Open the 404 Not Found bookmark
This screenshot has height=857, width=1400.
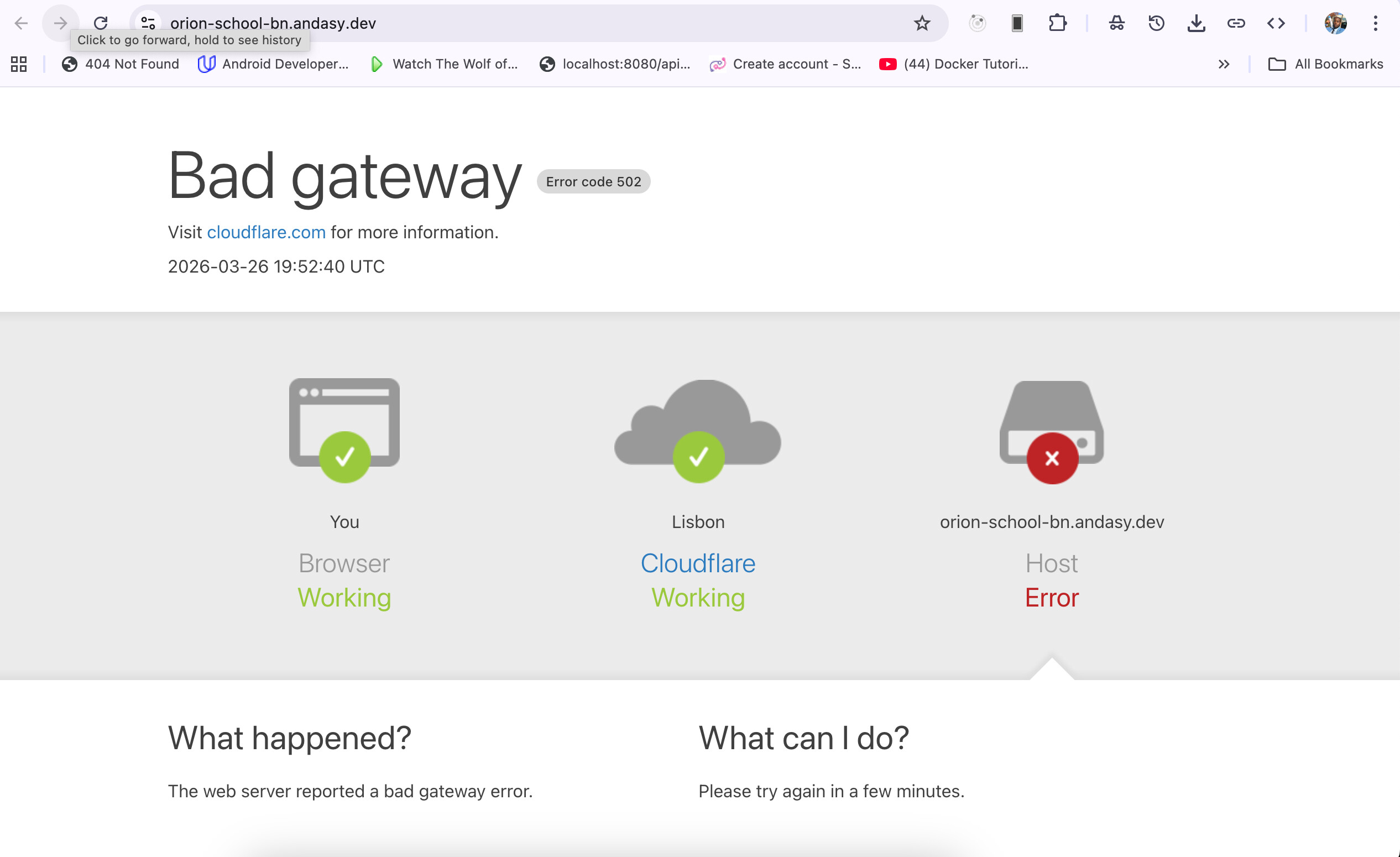[121, 64]
